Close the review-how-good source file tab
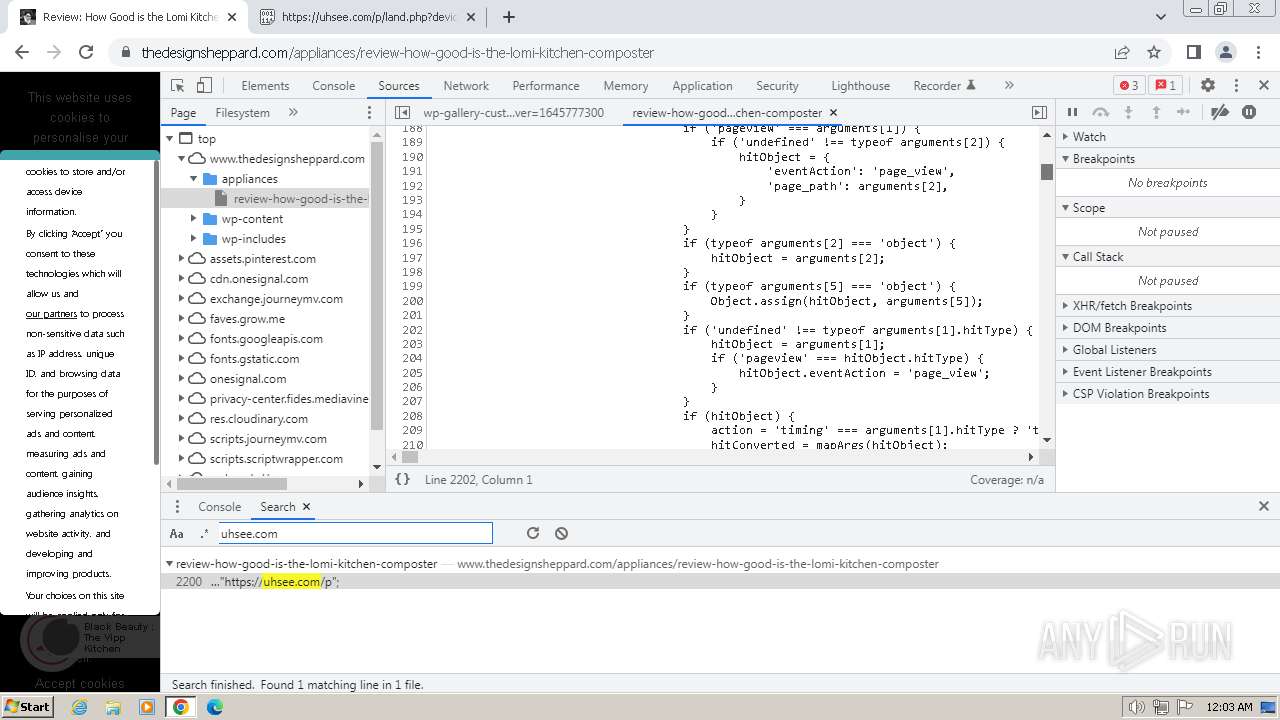The image size is (1280, 720). (833, 113)
